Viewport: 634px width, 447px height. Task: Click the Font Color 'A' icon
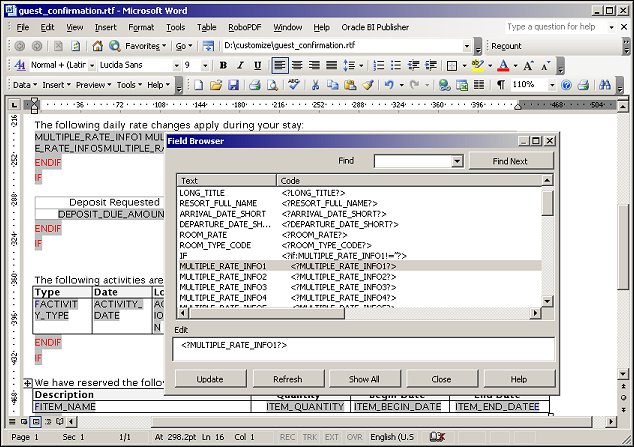502,65
